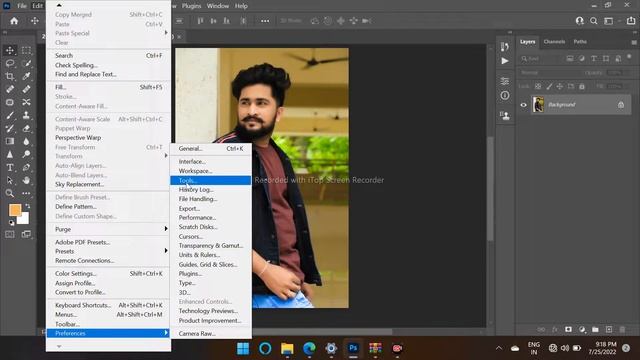This screenshot has height=360, width=640.
Task: Select the Rectangular Marquee tool
Action: click(26, 50)
